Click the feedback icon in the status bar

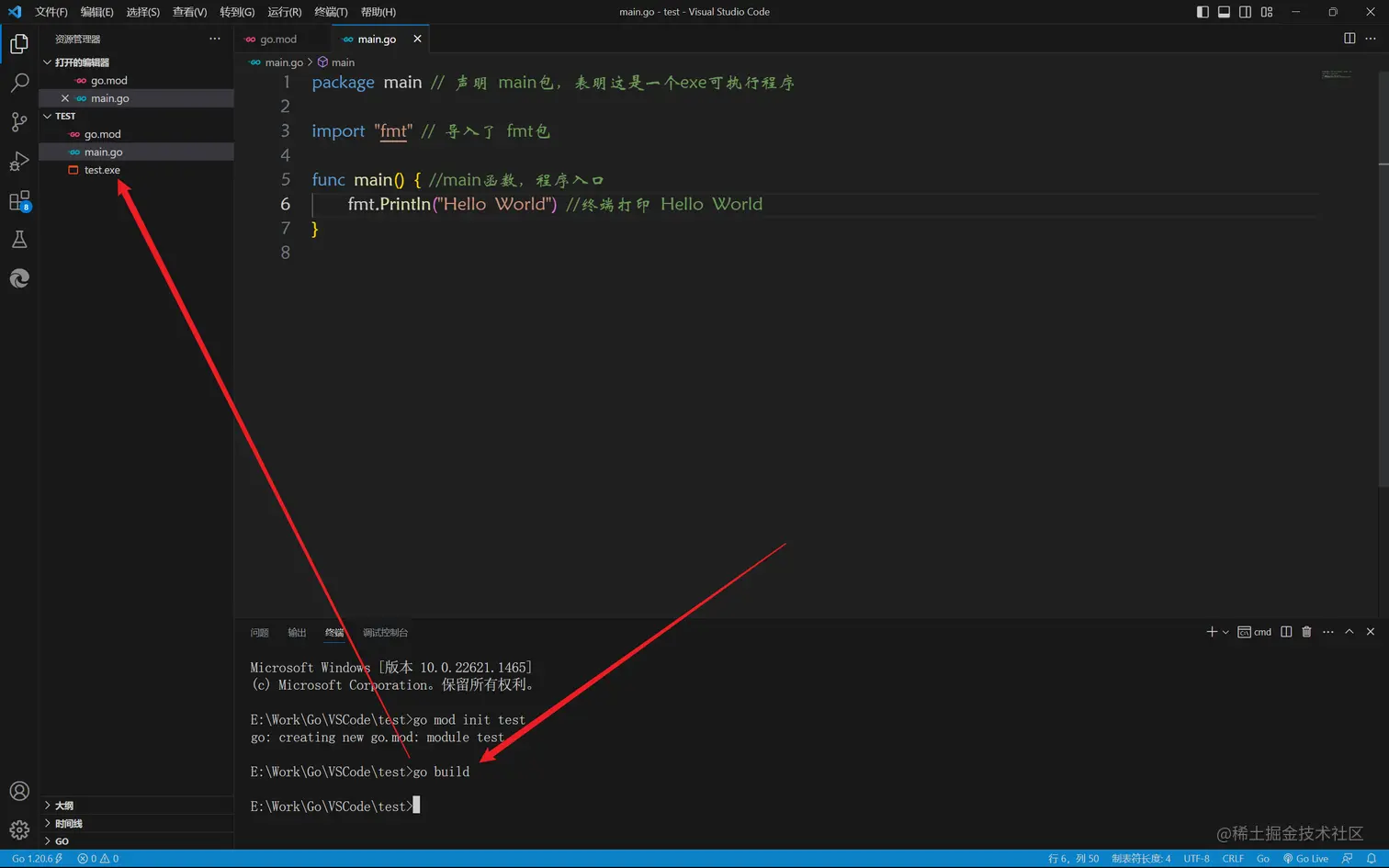tap(1348, 859)
